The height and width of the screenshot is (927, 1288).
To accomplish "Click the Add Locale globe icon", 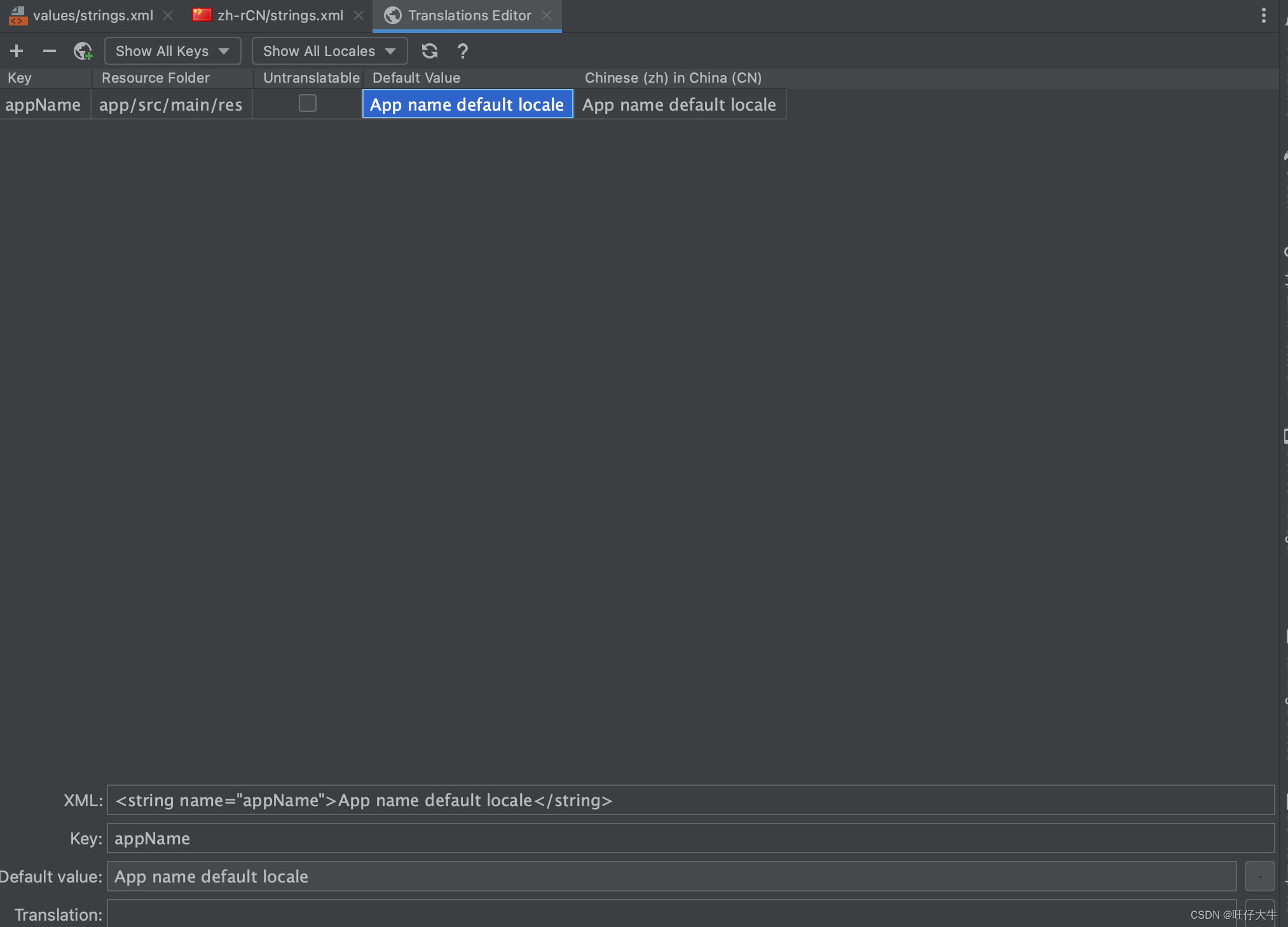I will (x=83, y=51).
